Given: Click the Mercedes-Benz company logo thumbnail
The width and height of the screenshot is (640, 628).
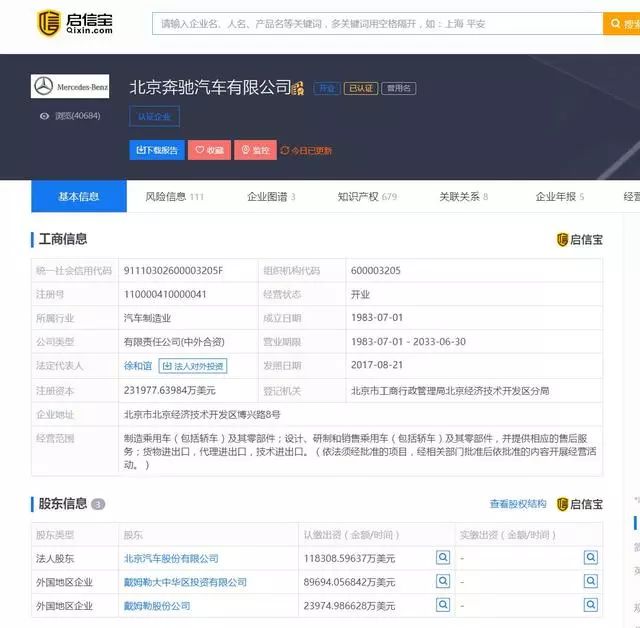Looking at the screenshot, I should [70, 86].
